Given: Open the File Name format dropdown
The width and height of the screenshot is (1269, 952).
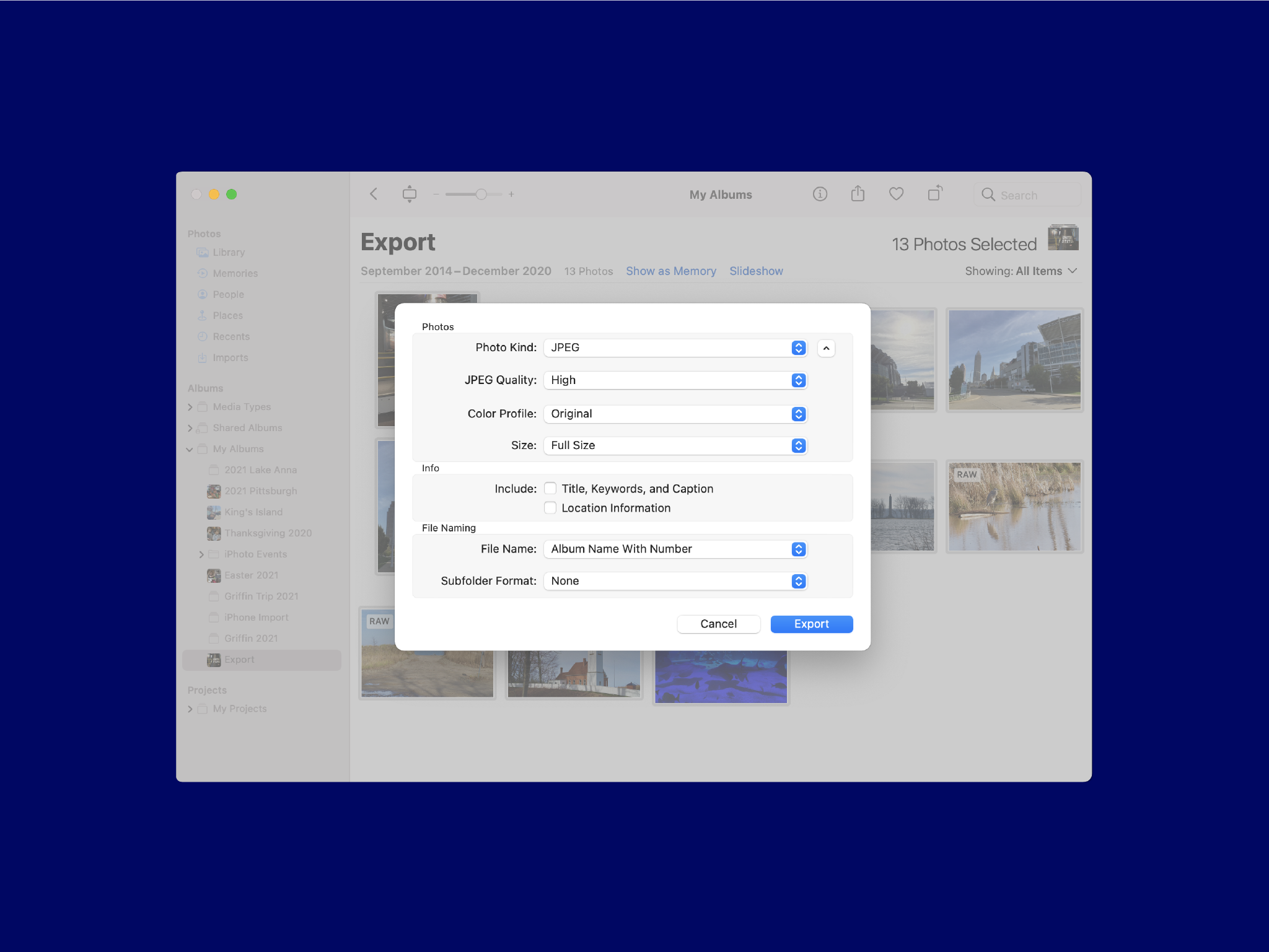Looking at the screenshot, I should pos(675,549).
